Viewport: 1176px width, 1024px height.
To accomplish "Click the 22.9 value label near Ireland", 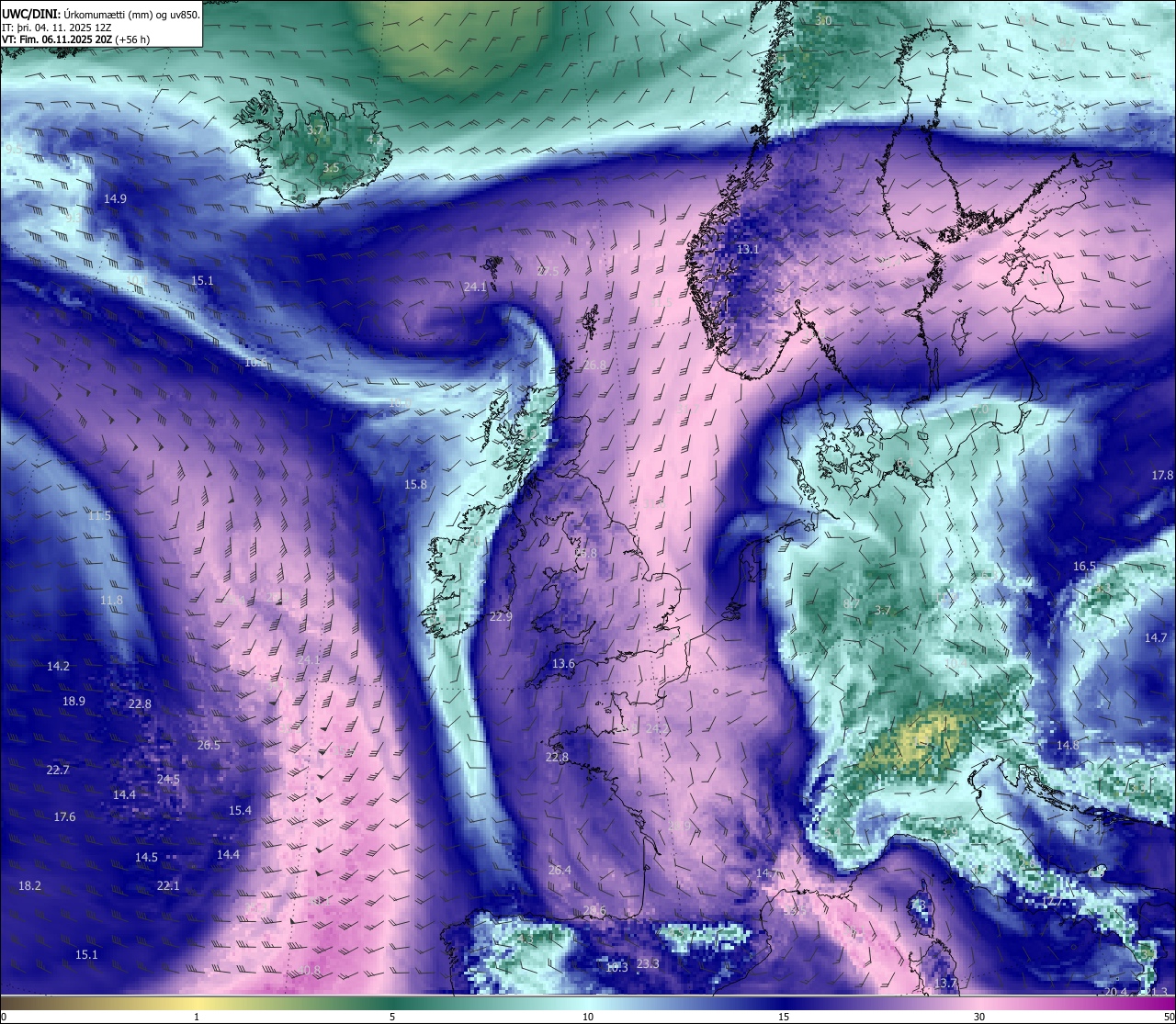I will [501, 617].
